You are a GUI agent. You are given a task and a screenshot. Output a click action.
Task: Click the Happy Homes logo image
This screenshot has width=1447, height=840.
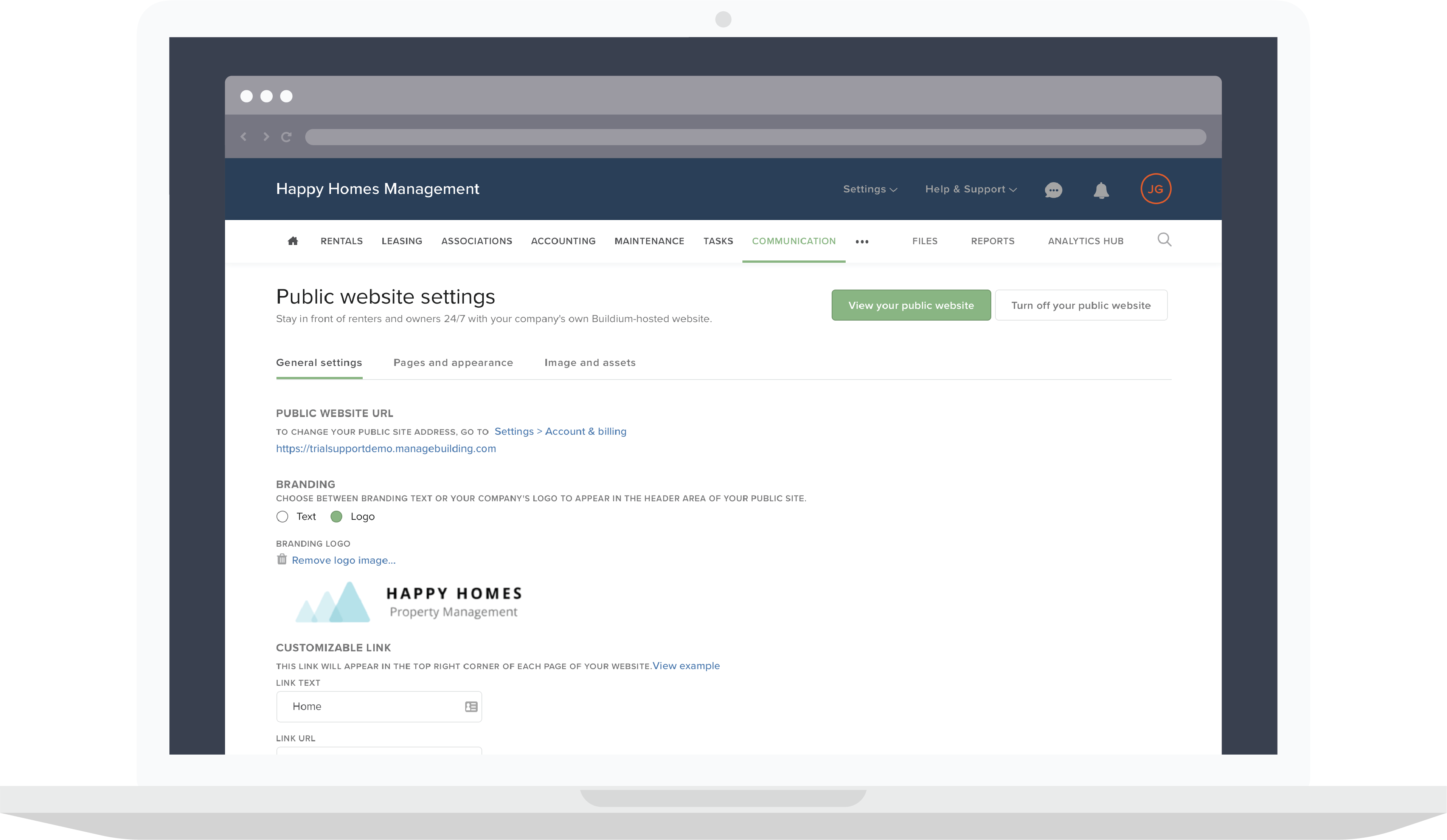pyautogui.click(x=409, y=602)
